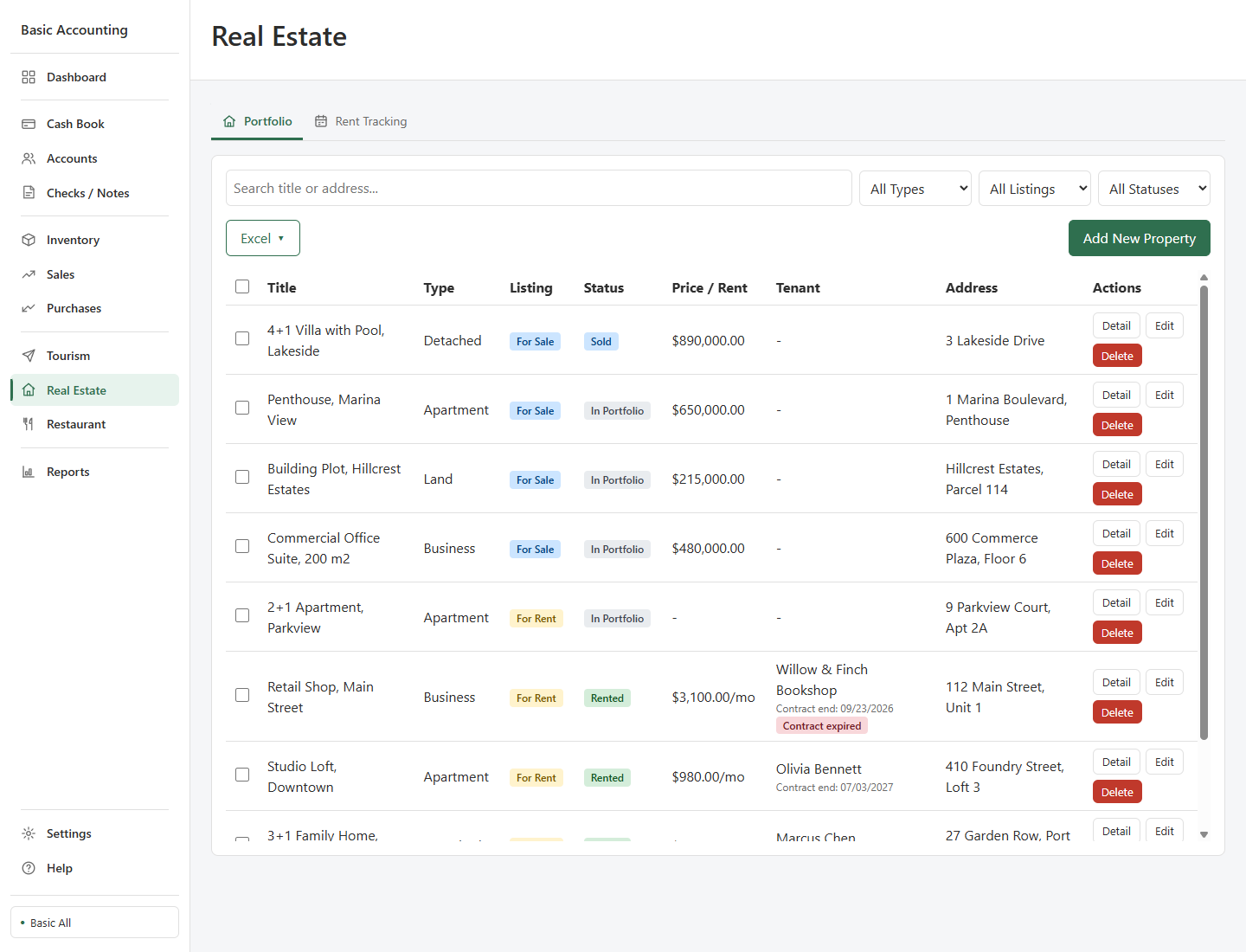Click the Price / Rent column header
This screenshot has height=952, width=1246.
pyautogui.click(x=710, y=288)
